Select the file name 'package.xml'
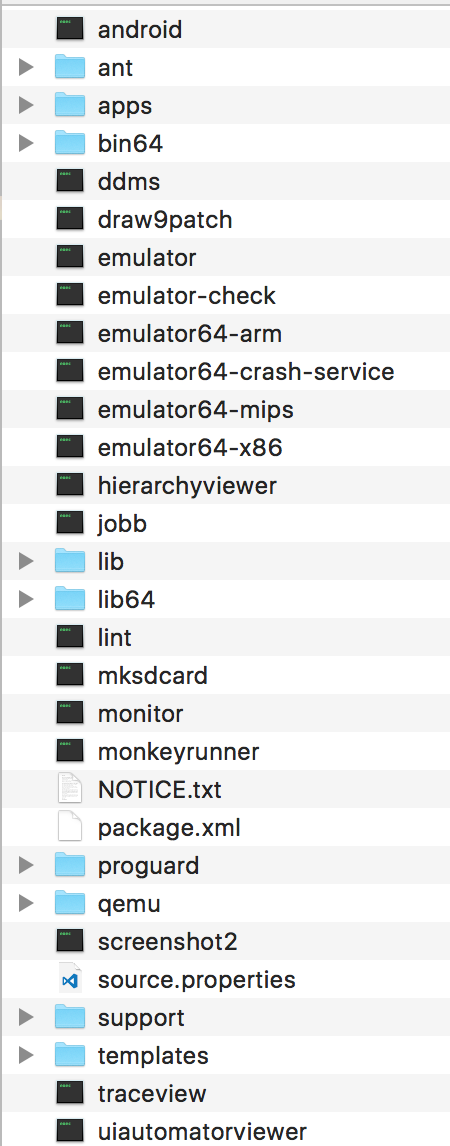The height and width of the screenshot is (1146, 450). click(169, 828)
